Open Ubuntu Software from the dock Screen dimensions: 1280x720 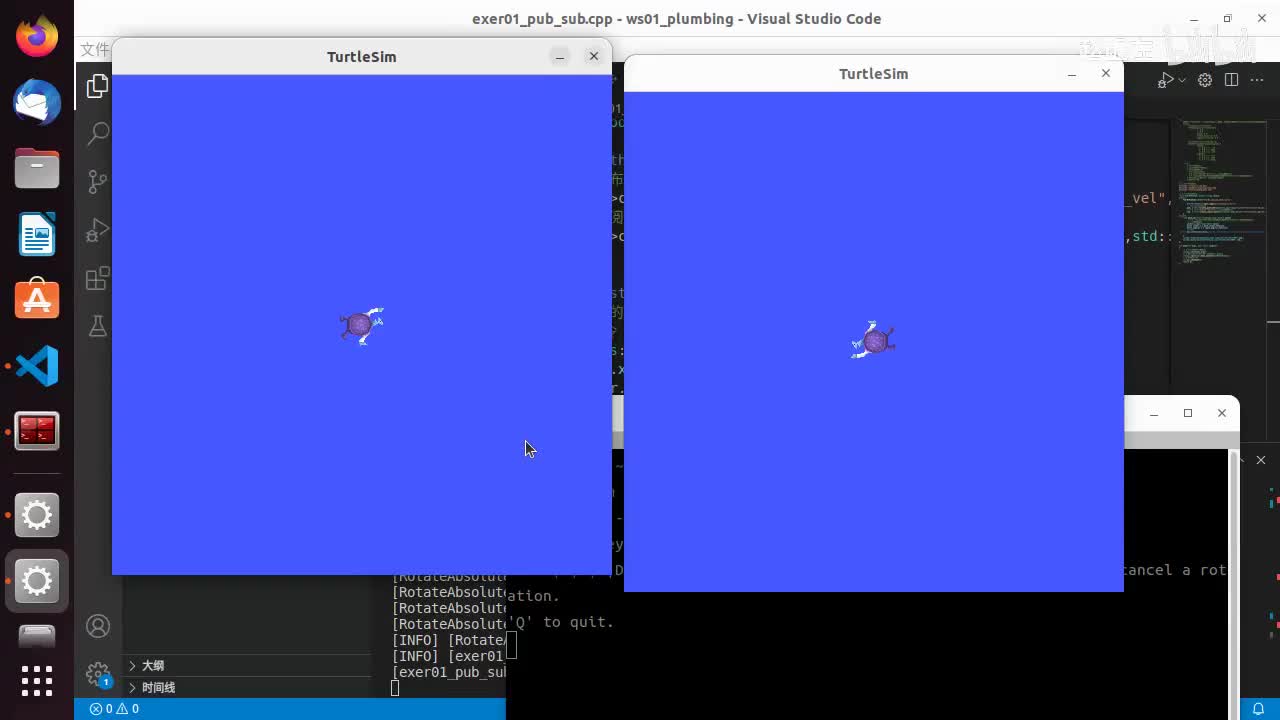coord(37,299)
